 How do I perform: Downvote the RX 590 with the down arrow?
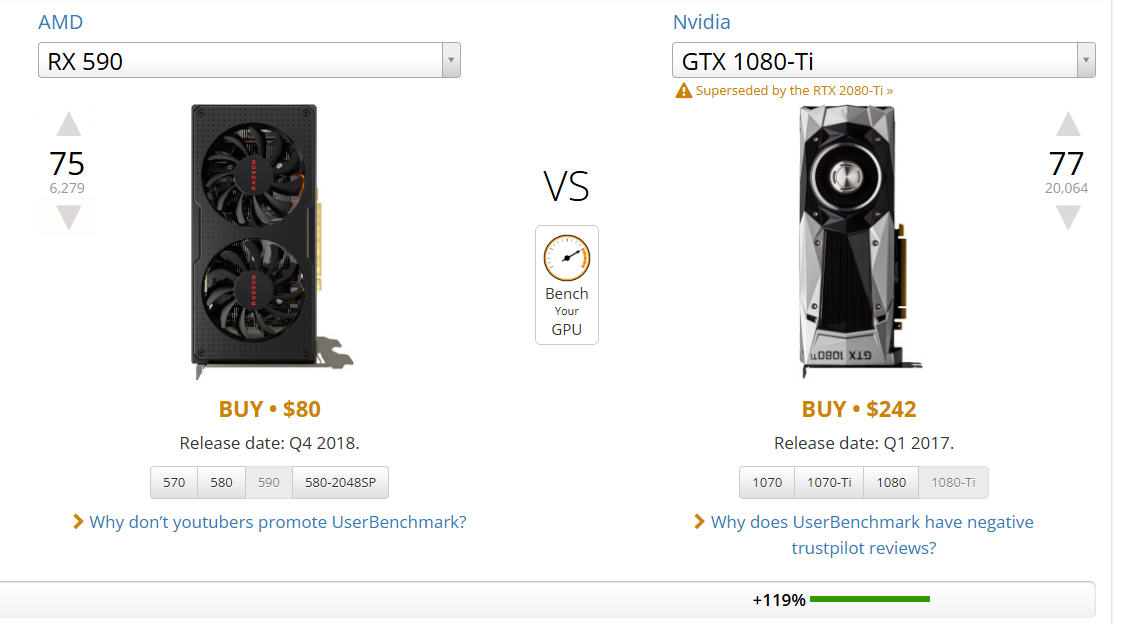click(68, 216)
